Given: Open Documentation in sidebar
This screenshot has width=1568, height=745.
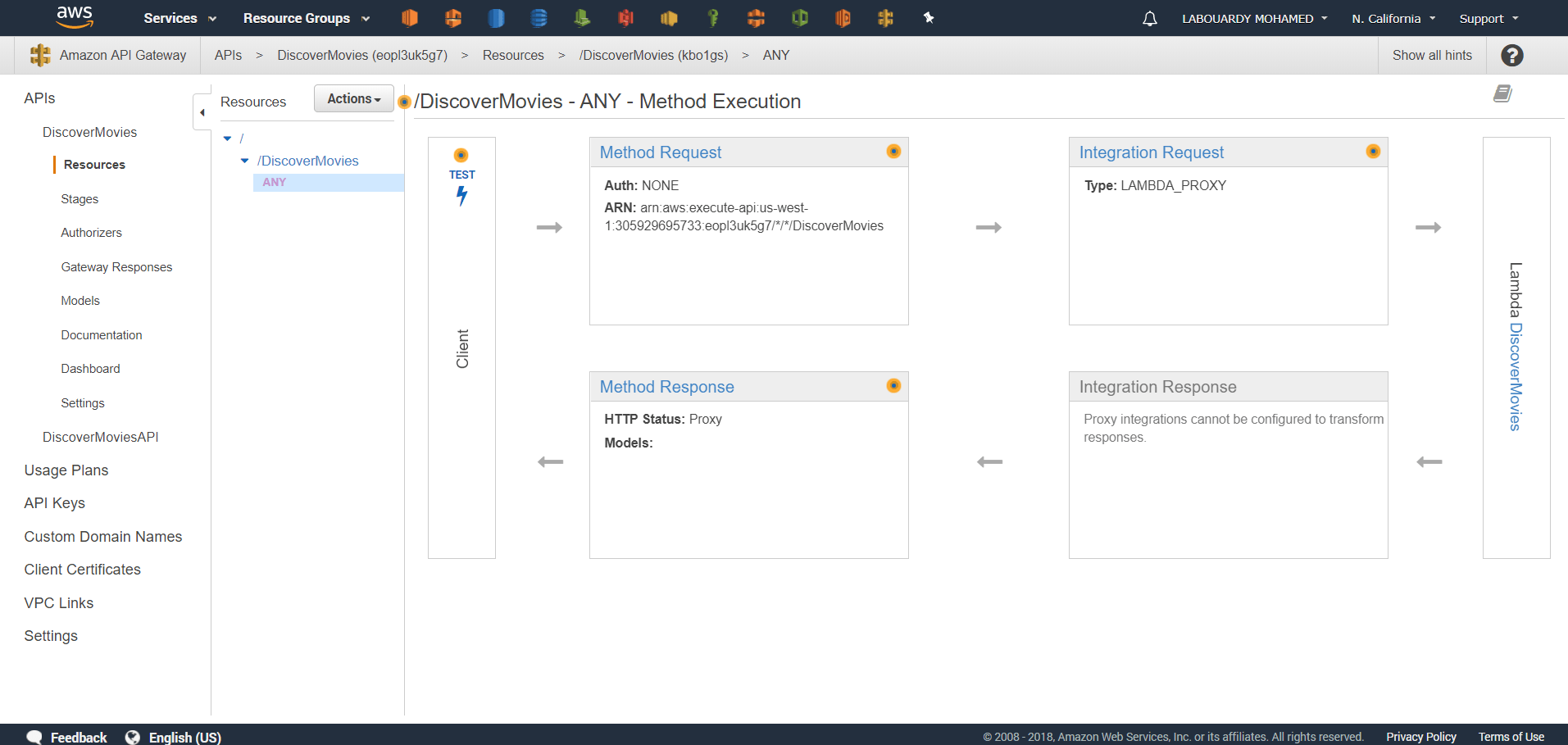Looking at the screenshot, I should (x=102, y=335).
